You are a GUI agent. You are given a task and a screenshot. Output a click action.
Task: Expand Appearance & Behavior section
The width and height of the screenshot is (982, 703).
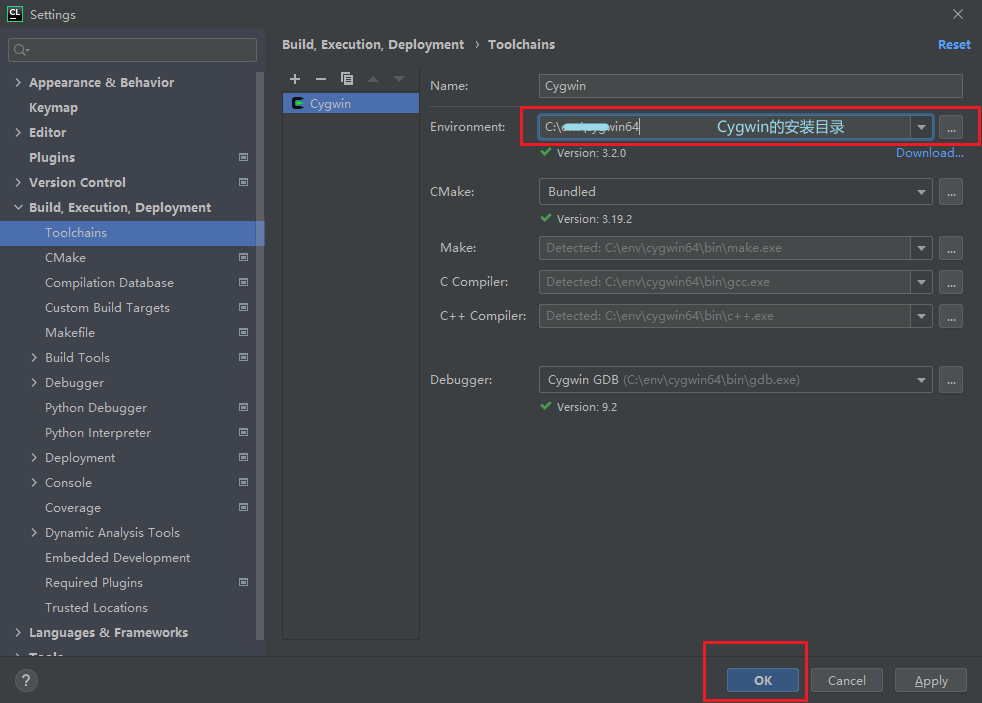18,82
